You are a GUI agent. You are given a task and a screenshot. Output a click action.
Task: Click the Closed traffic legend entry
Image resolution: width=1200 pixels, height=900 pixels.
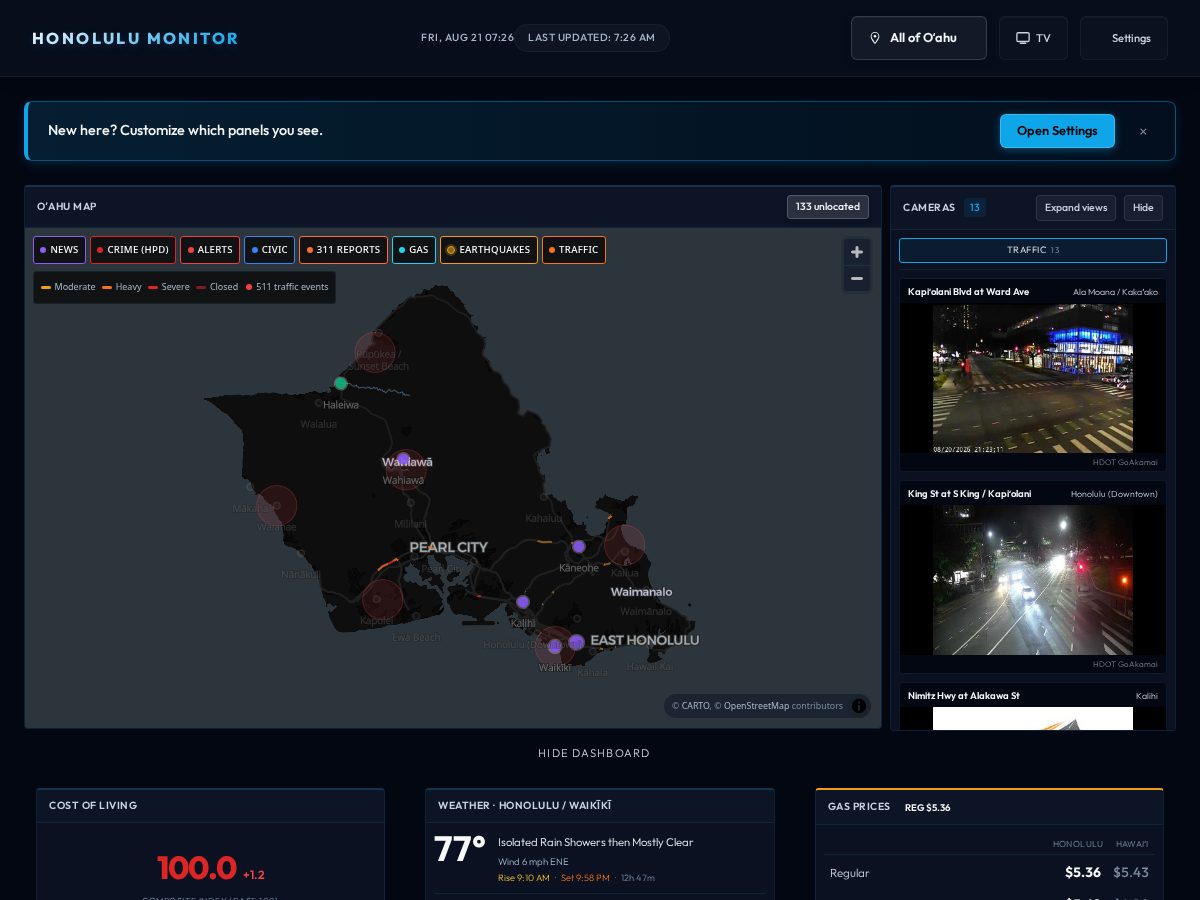coord(217,287)
